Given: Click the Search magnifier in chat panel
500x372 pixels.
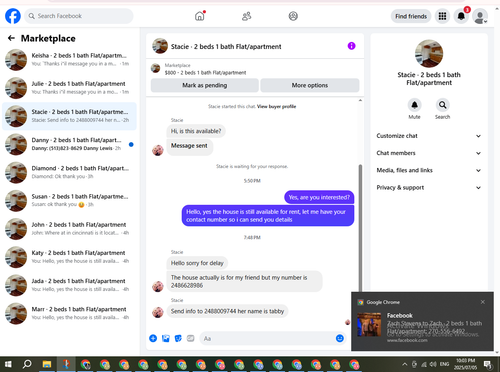Looking at the screenshot, I should [x=442, y=105].
